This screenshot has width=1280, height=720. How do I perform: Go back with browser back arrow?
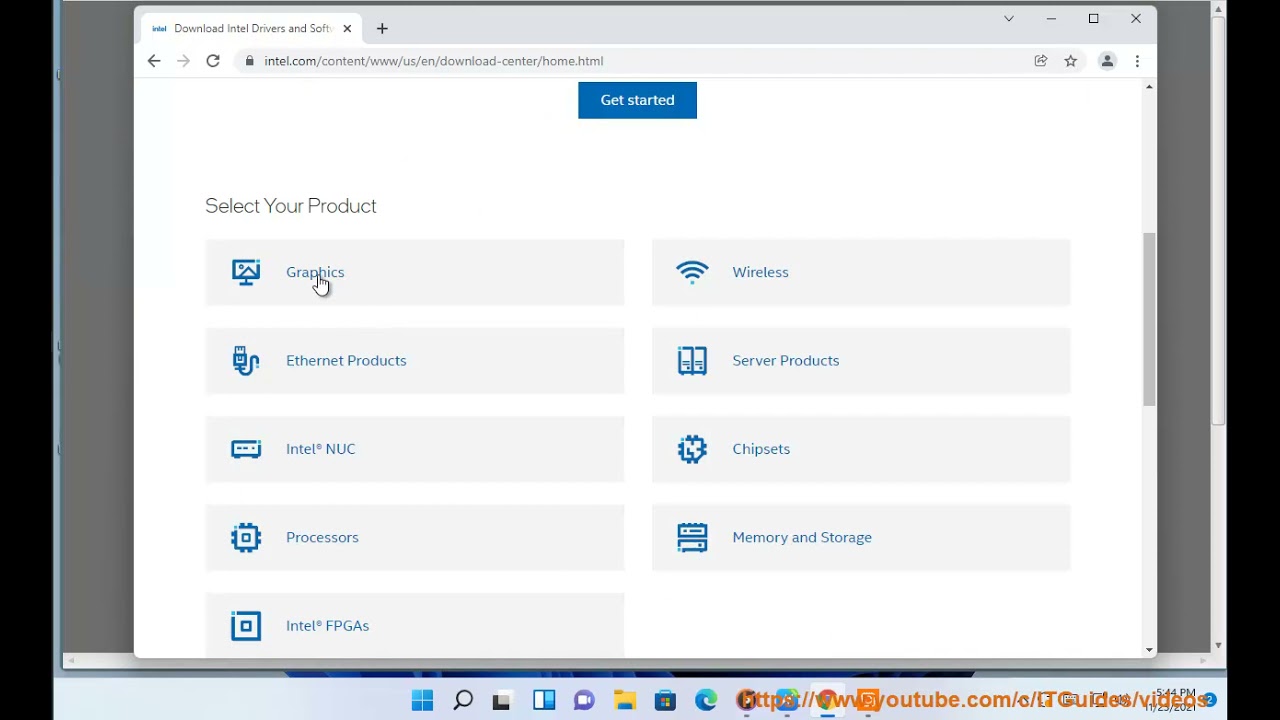pos(154,61)
